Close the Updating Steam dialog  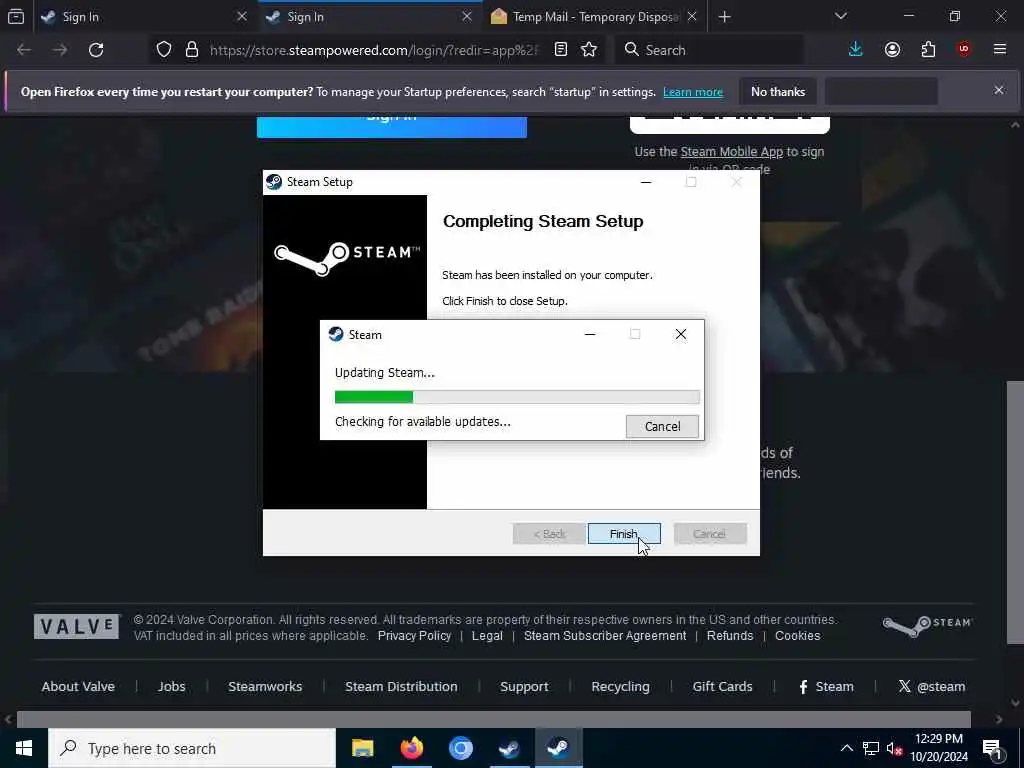(x=680, y=334)
